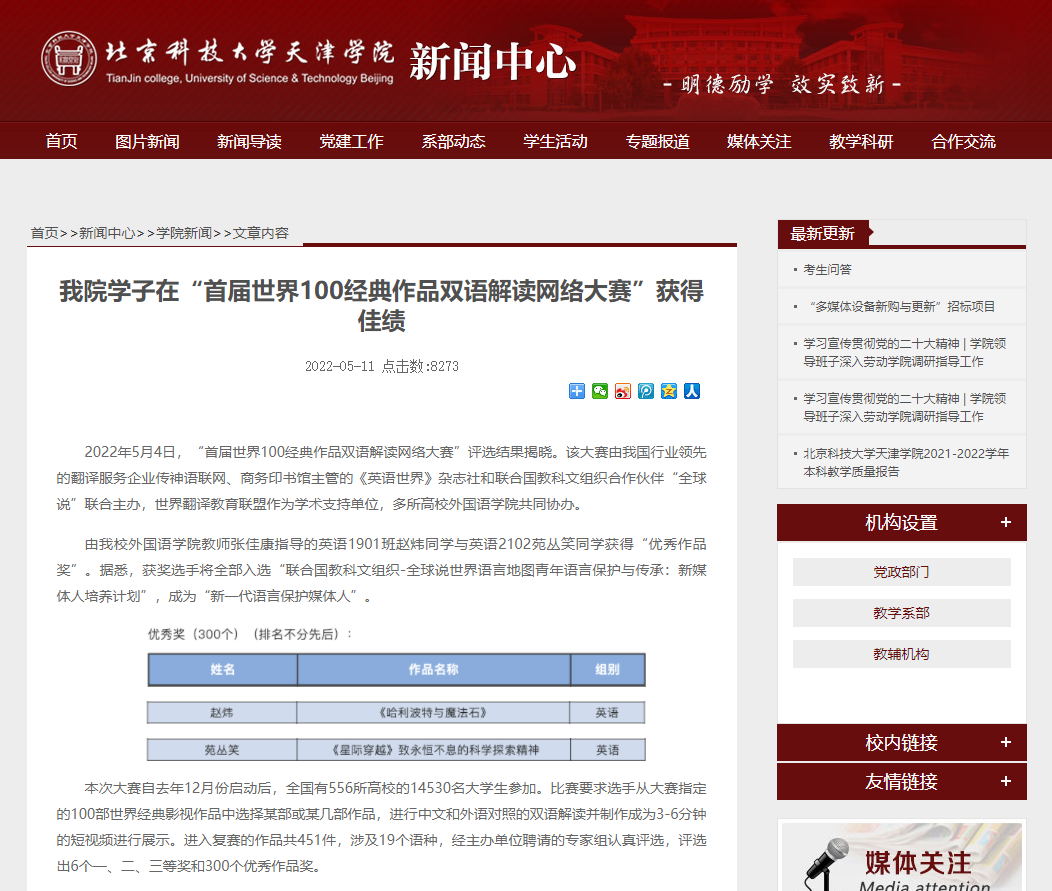This screenshot has width=1052, height=891.
Task: Go to 学生活动 in navigation bar
Action: 555,141
